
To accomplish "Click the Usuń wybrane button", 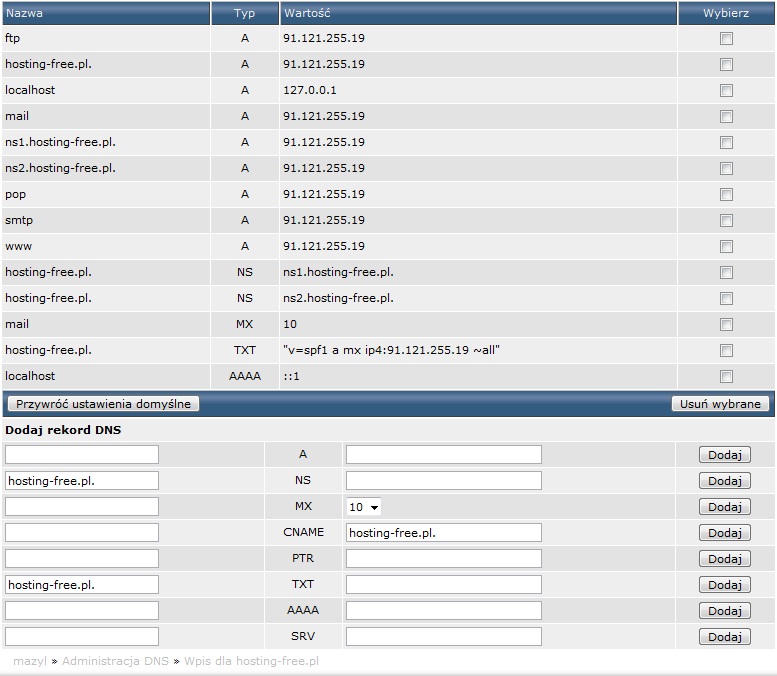I will 720,404.
